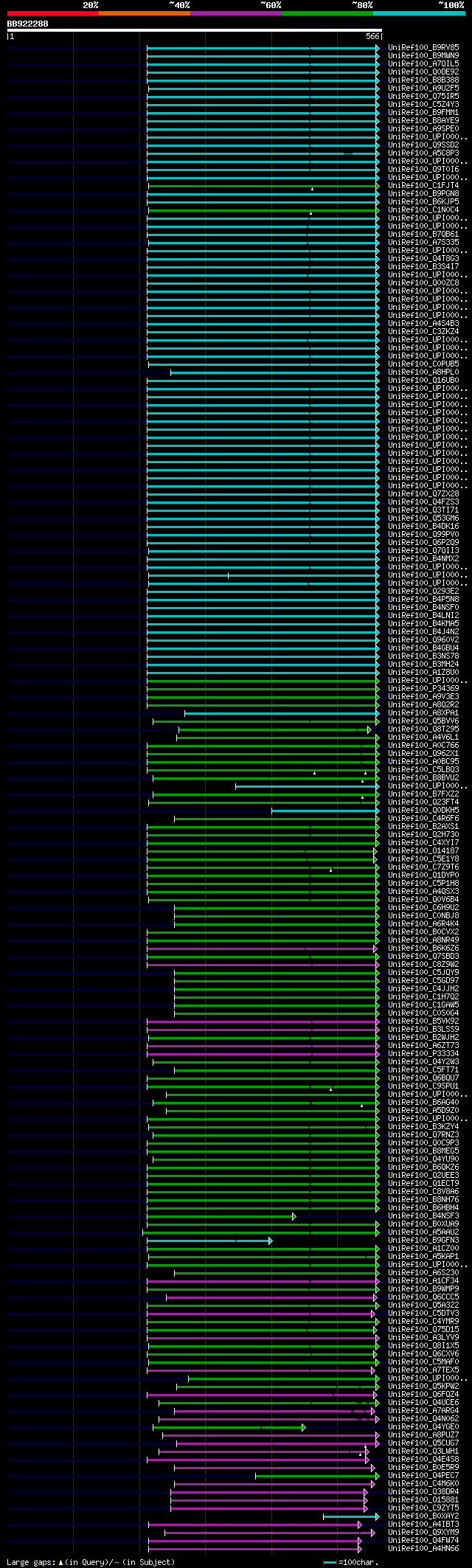The width and height of the screenshot is (472, 1568).
Task: Select label UniRef100_Q1DYP0
Action: tap(423, 875)
